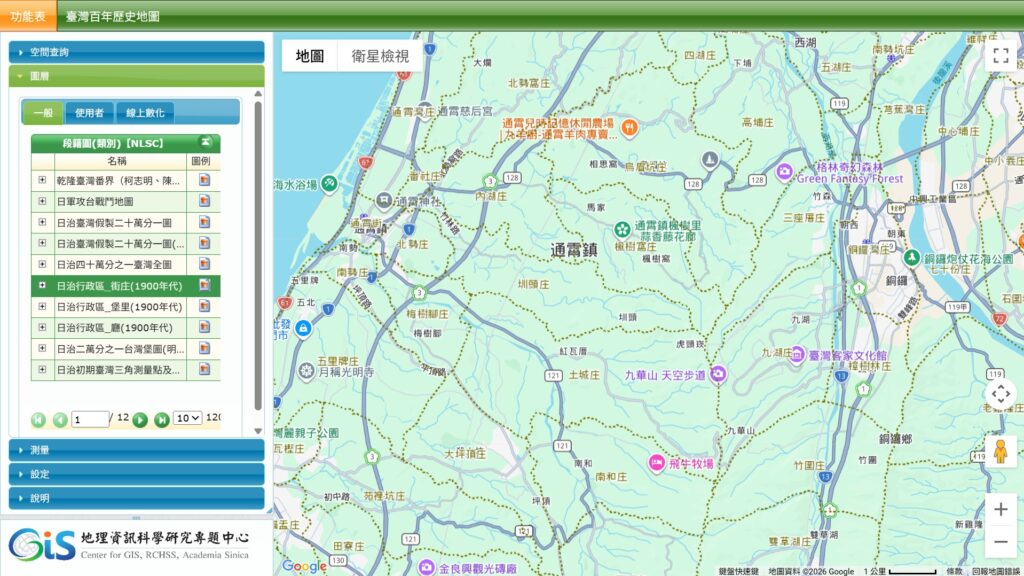This screenshot has height=576, width=1024.
Task: Go to first page of layer list
Action: (x=39, y=420)
